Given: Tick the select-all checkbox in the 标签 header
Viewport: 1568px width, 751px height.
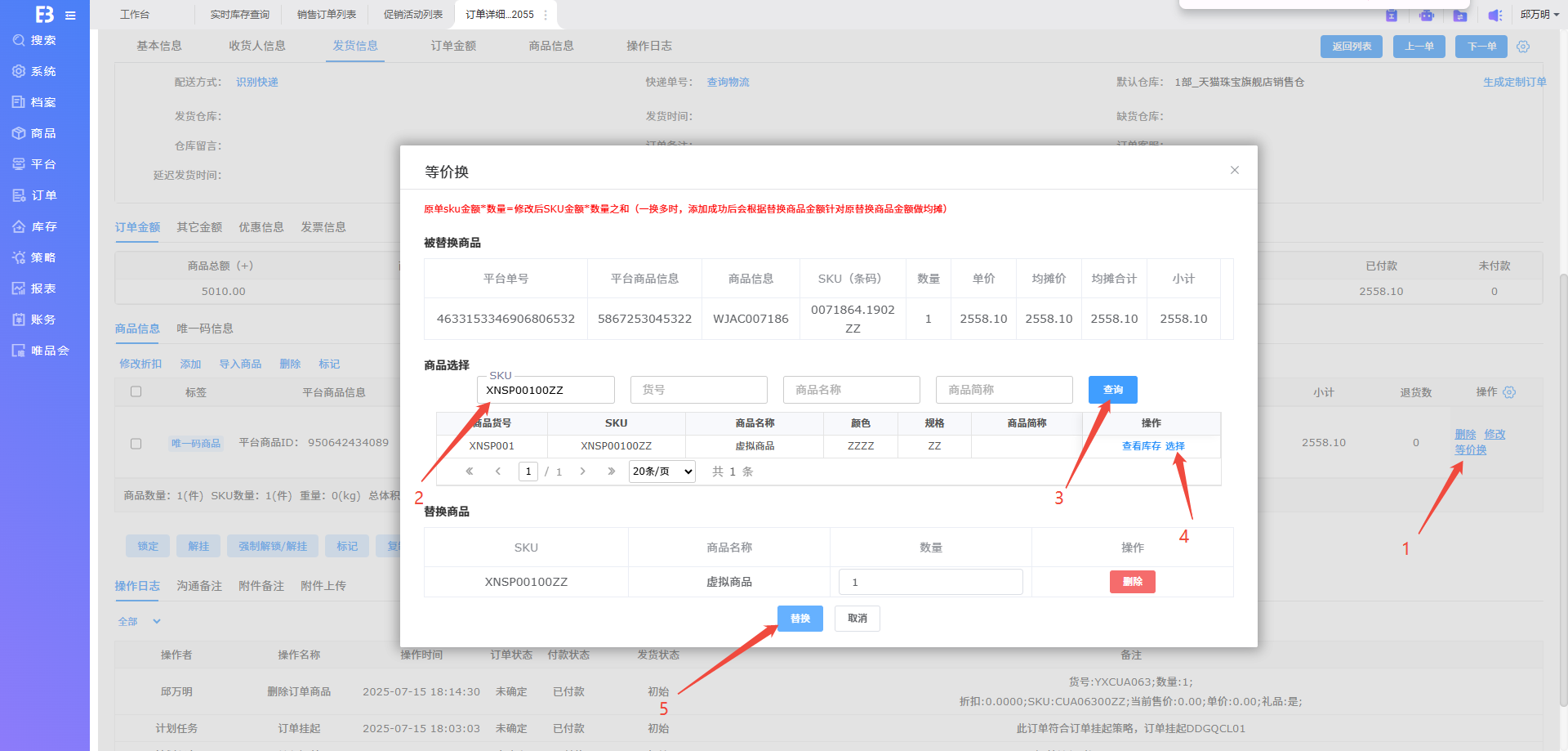Looking at the screenshot, I should [136, 392].
